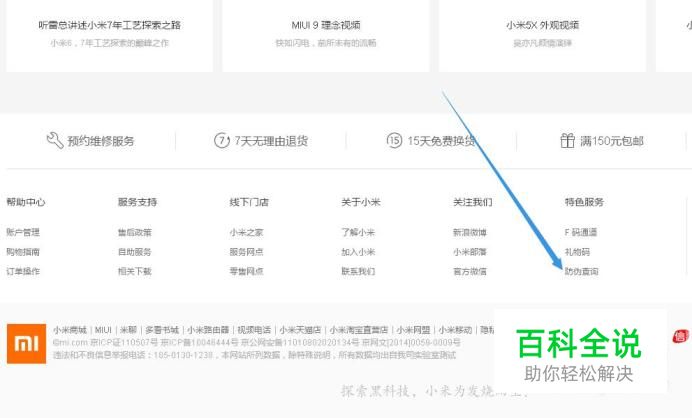This screenshot has width=692, height=418.
Task: Open 多看书城 in the bottom site links
Action: 162,330
